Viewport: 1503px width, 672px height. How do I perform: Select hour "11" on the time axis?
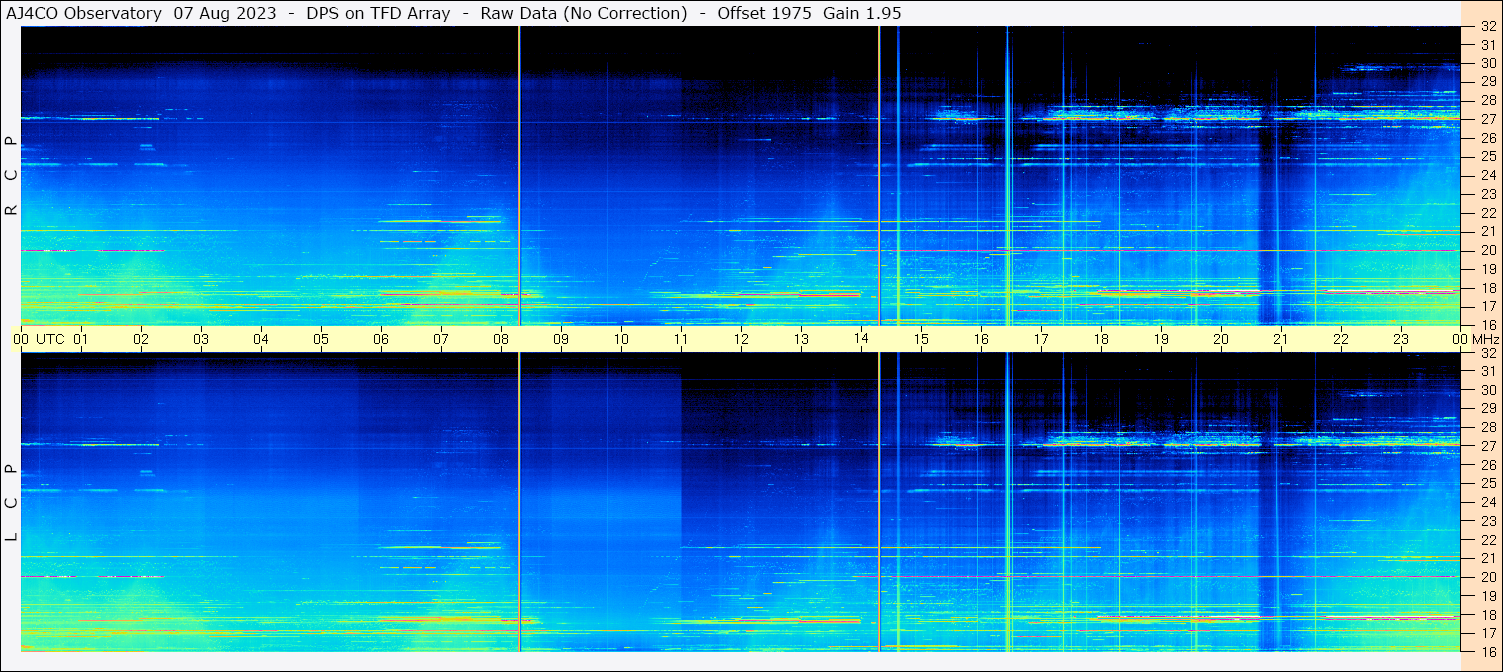tap(681, 339)
